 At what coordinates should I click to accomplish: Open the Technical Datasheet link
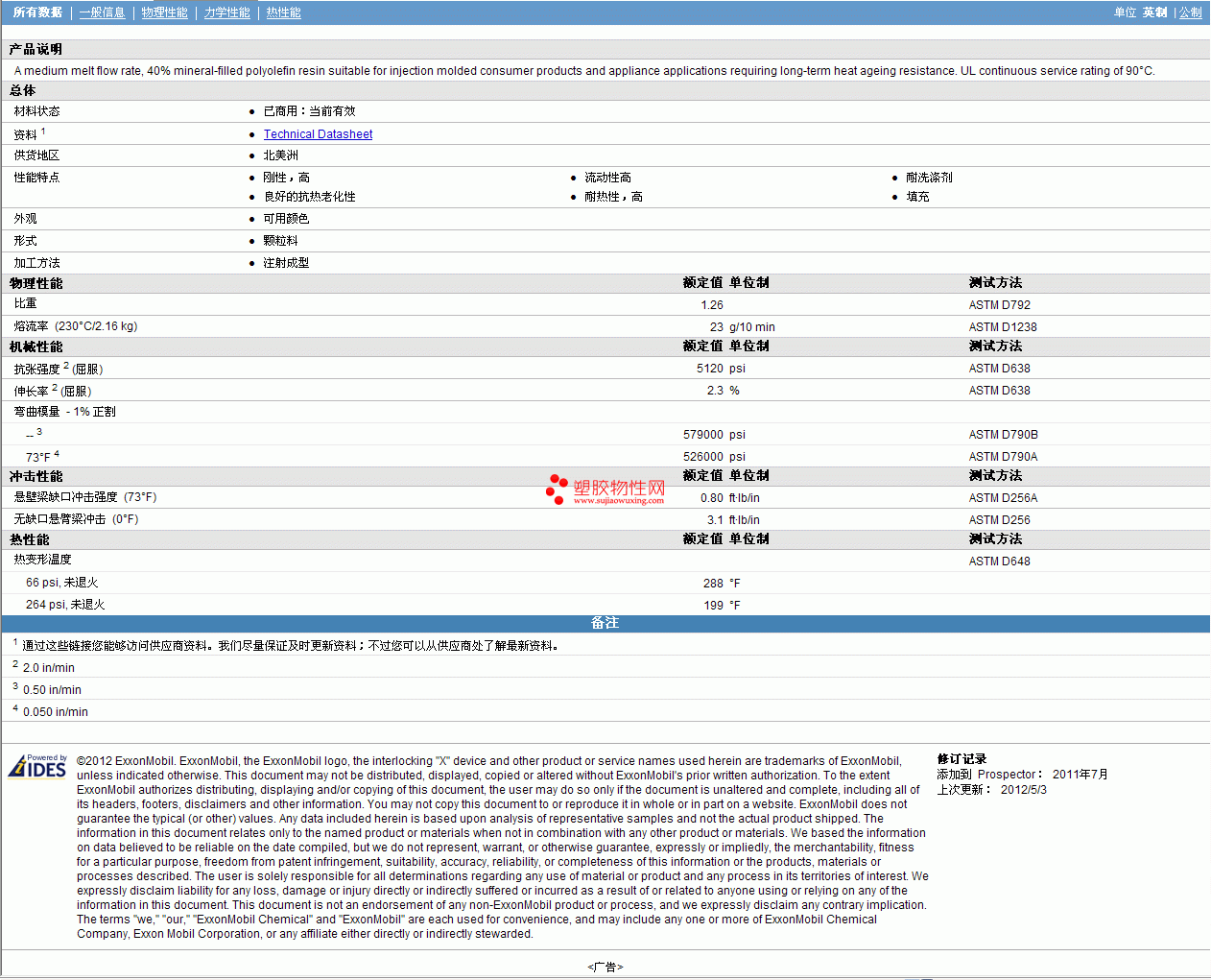(318, 134)
